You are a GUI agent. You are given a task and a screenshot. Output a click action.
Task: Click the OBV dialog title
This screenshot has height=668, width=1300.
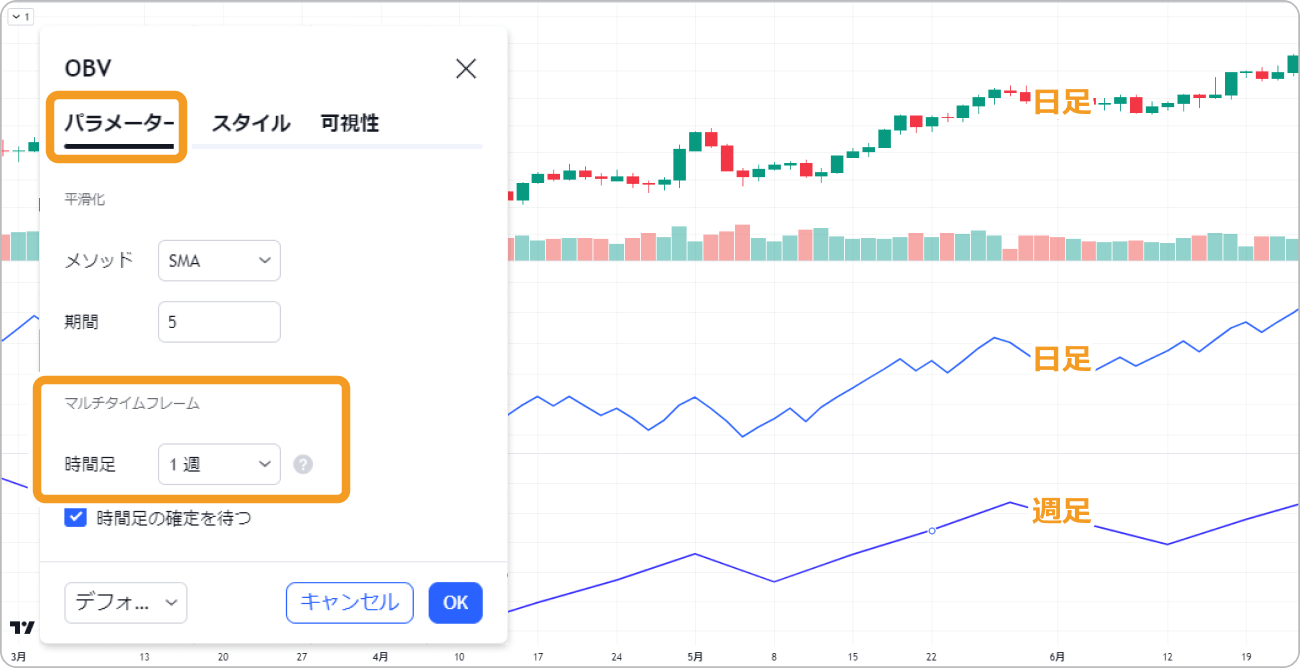click(88, 68)
